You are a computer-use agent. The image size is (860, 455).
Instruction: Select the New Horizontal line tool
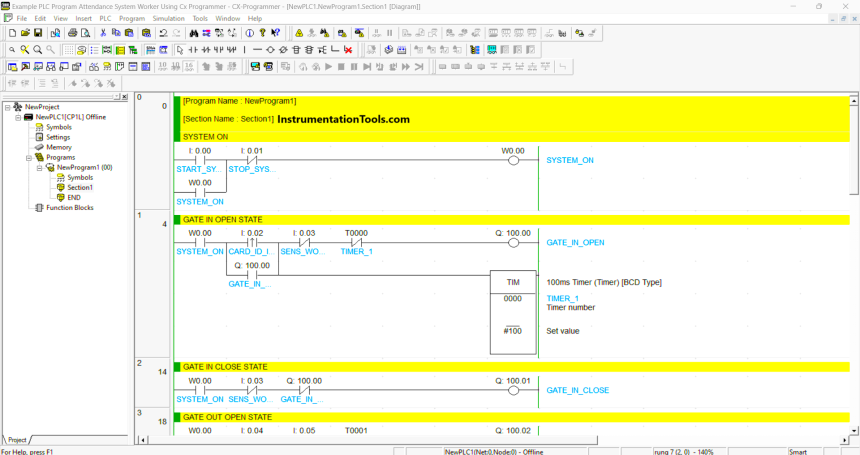click(257, 50)
